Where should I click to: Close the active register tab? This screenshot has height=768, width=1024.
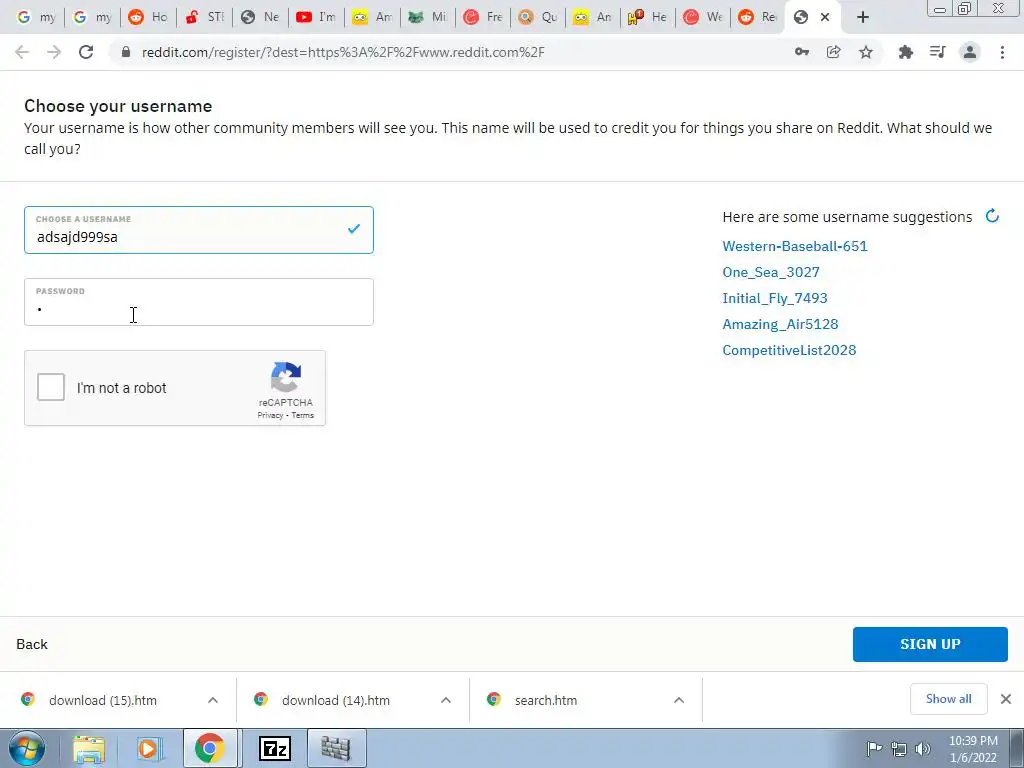pos(825,18)
